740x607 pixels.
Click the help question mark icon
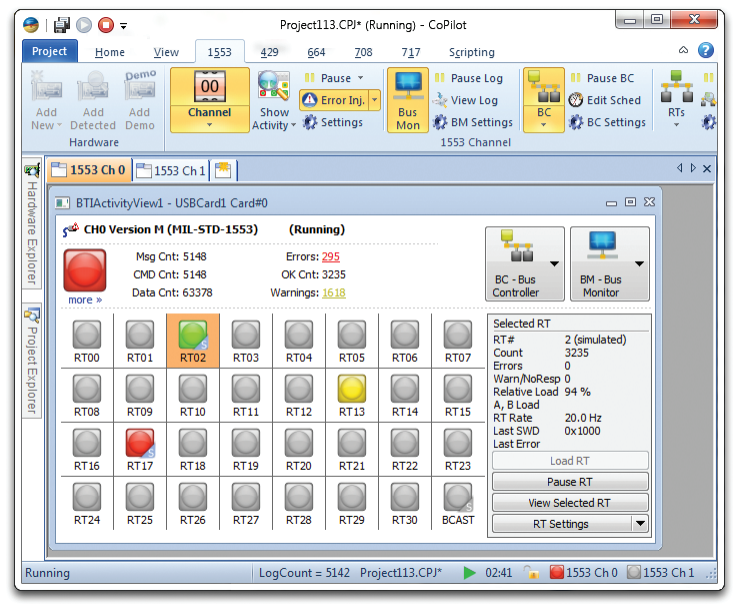click(x=706, y=51)
